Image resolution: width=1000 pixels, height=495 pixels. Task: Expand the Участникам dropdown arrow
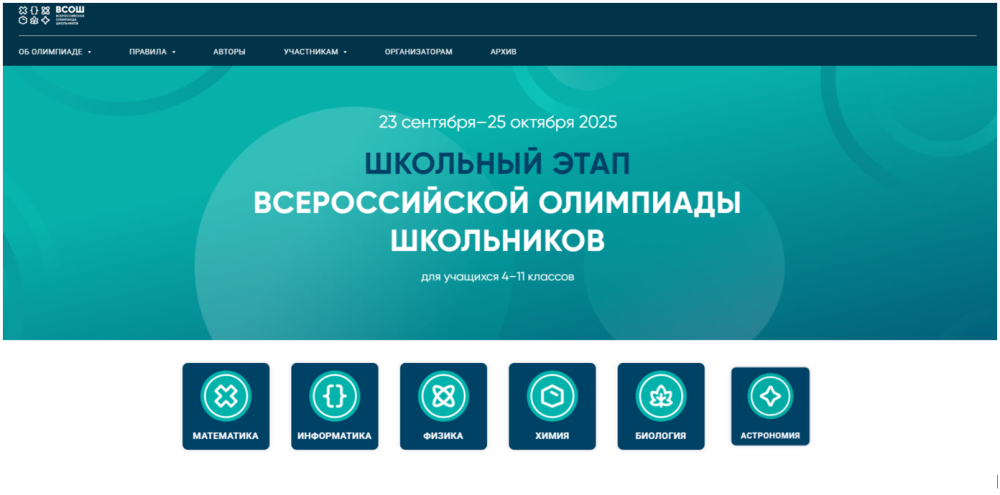[x=346, y=52]
